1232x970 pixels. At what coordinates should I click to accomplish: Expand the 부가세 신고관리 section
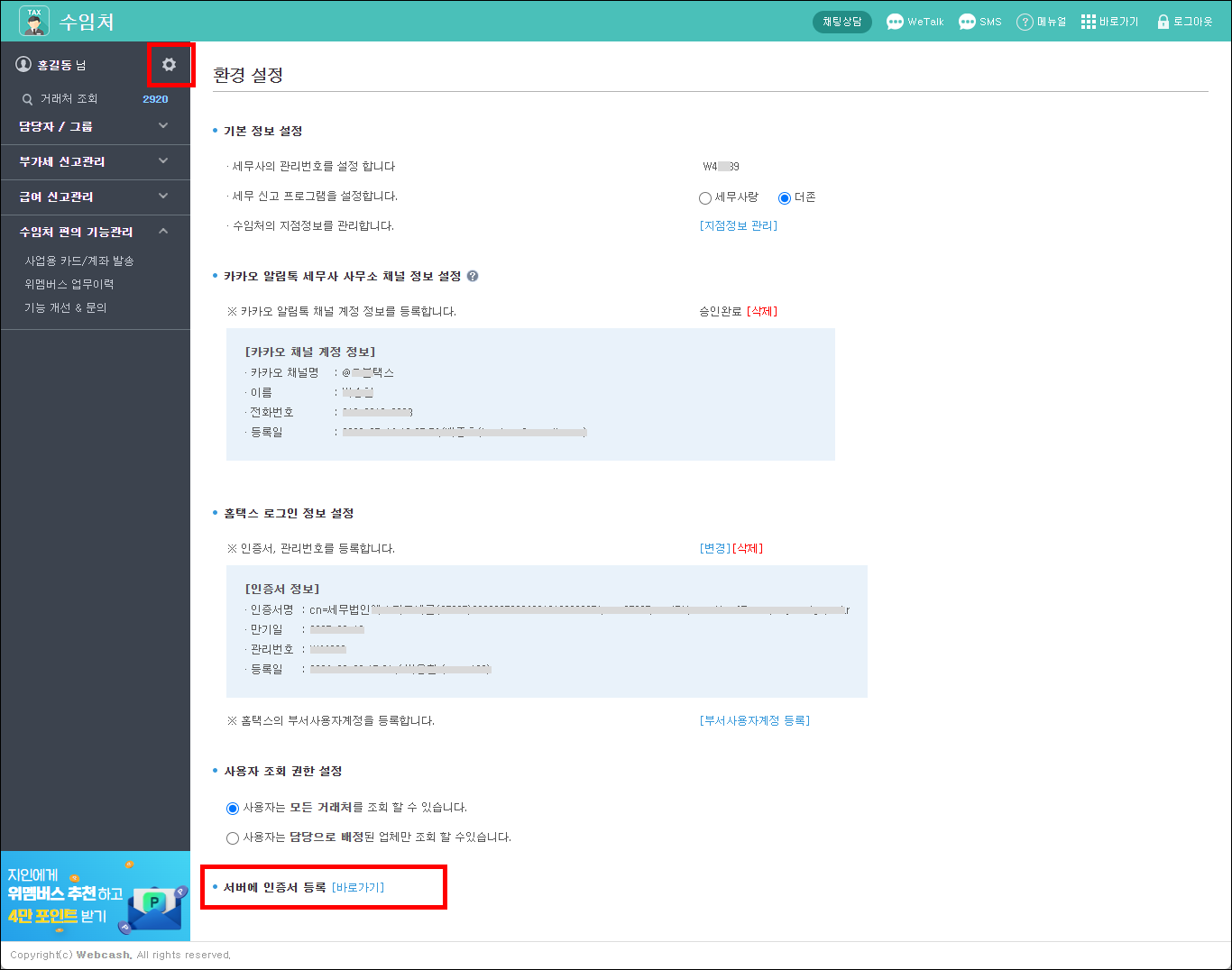163,161
